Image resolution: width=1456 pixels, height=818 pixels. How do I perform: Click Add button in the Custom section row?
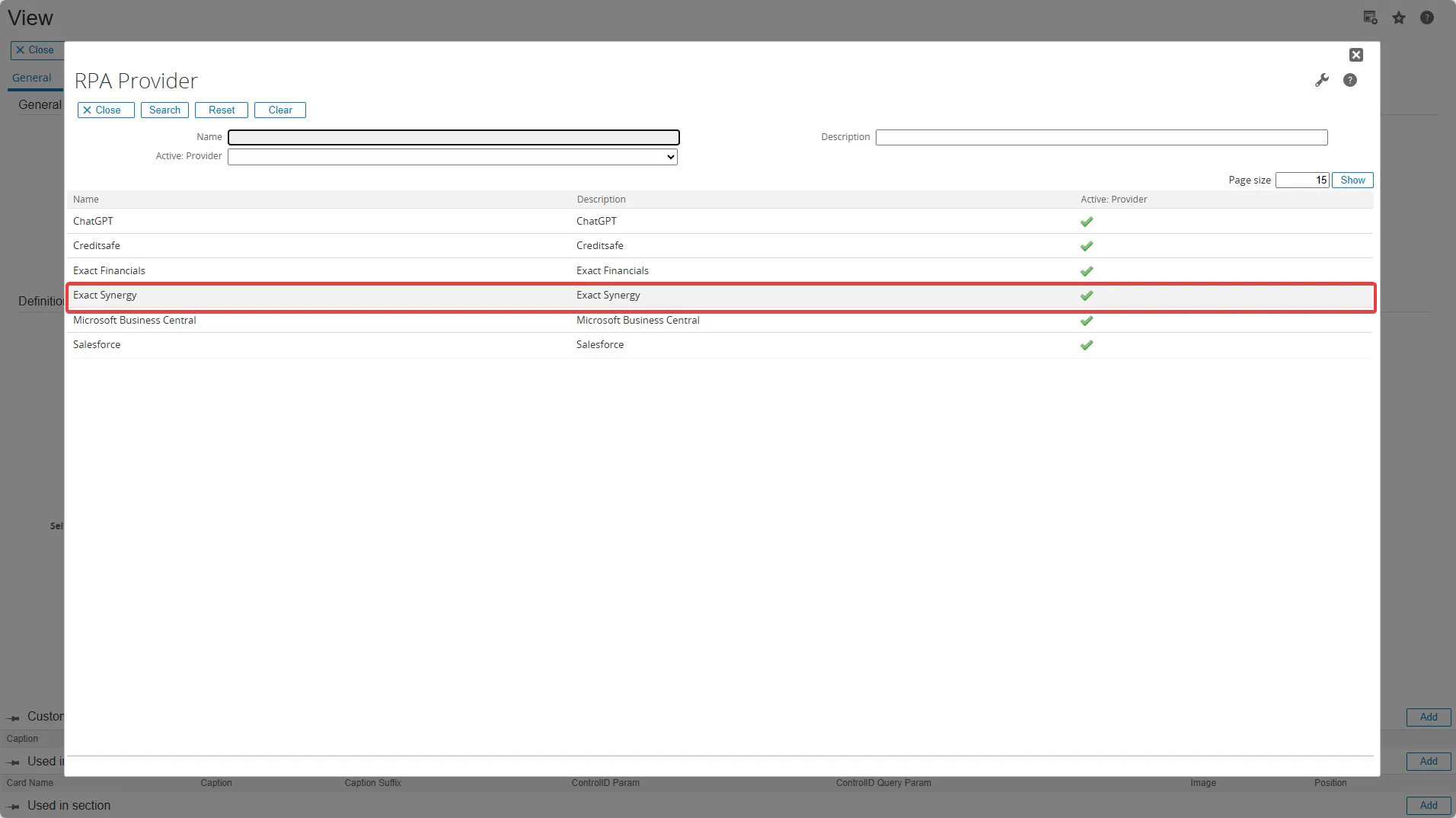pyautogui.click(x=1429, y=717)
